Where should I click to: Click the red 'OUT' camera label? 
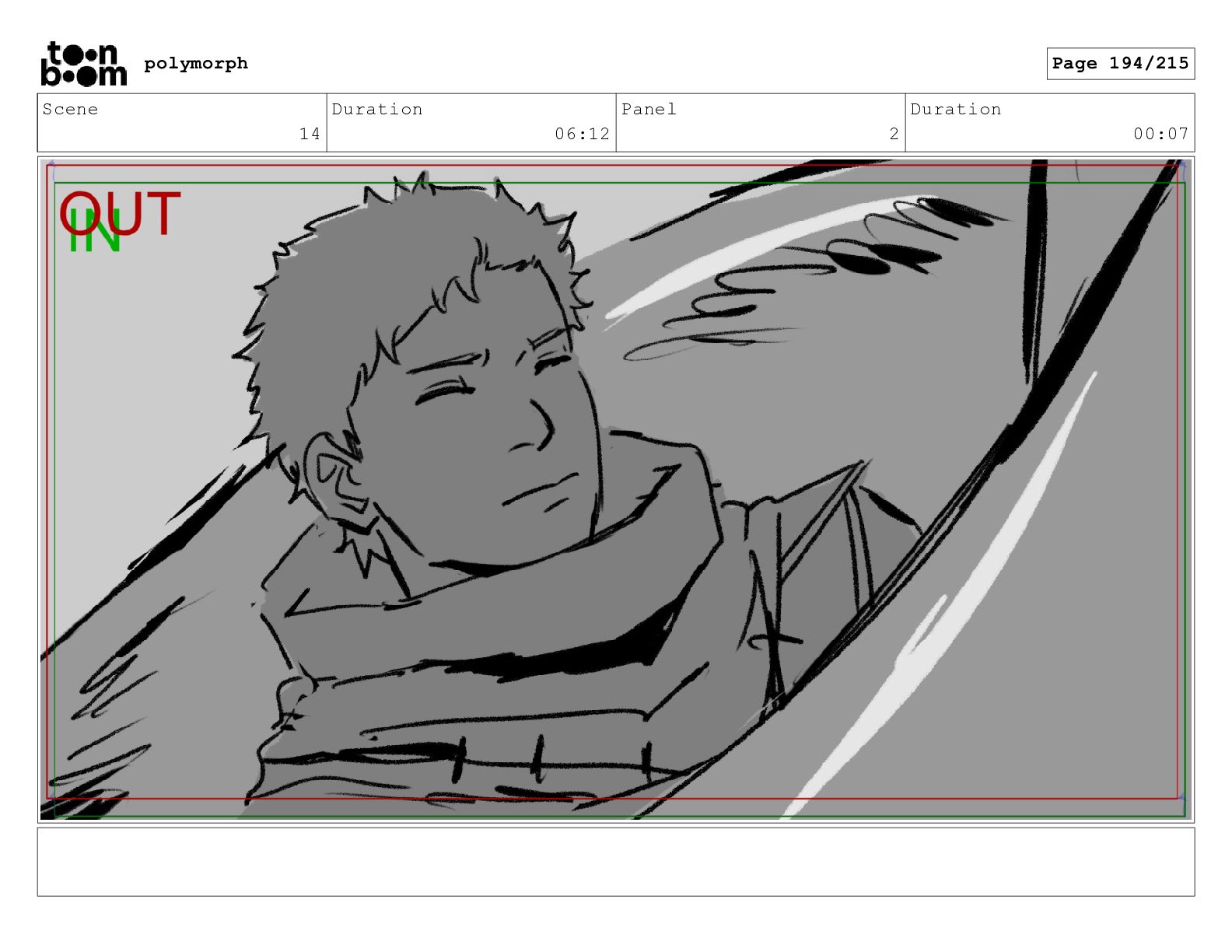click(121, 214)
